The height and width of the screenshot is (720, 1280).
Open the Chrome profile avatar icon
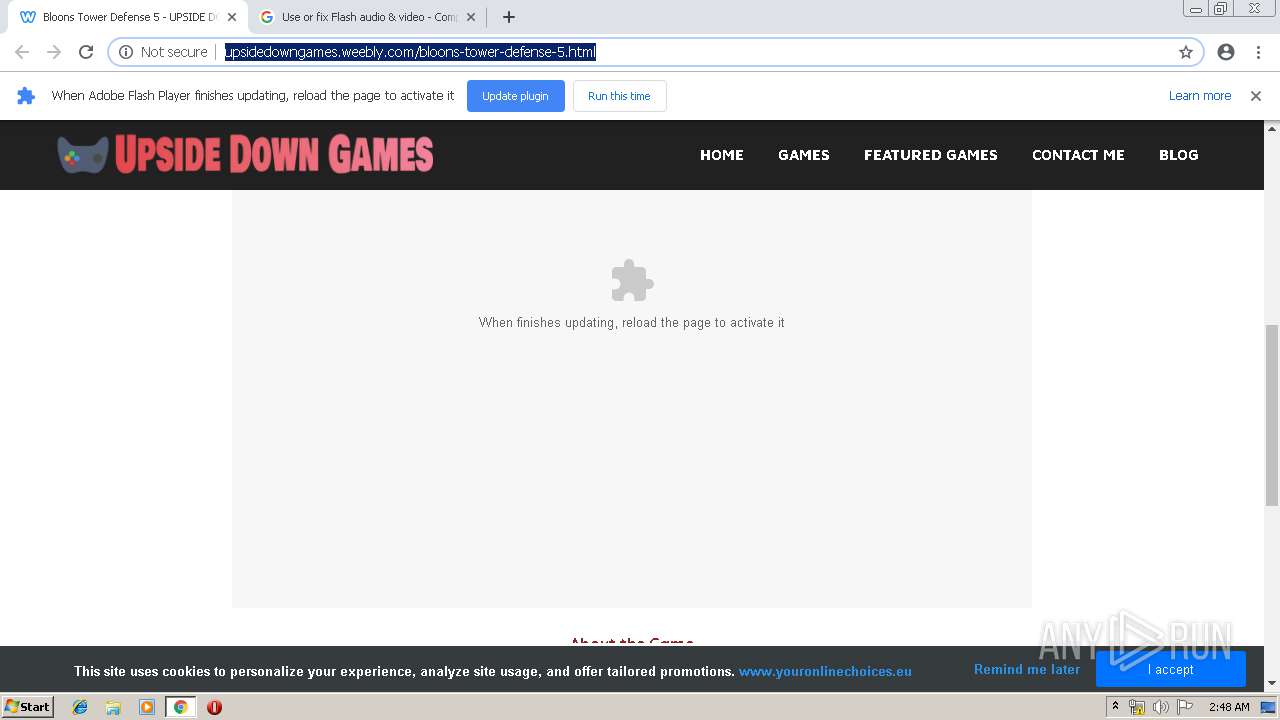coord(1226,52)
